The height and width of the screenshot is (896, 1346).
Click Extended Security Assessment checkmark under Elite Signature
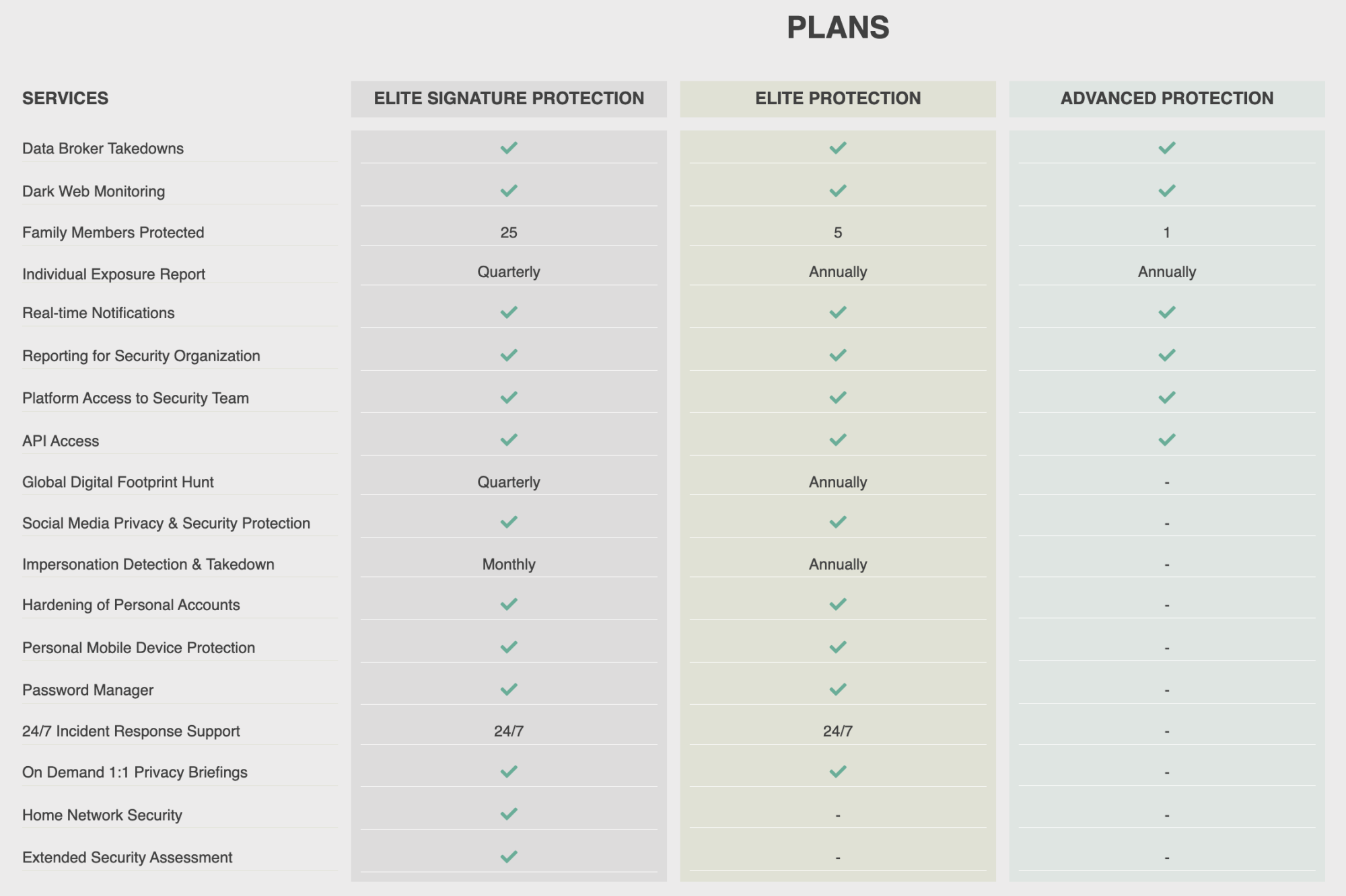(509, 856)
